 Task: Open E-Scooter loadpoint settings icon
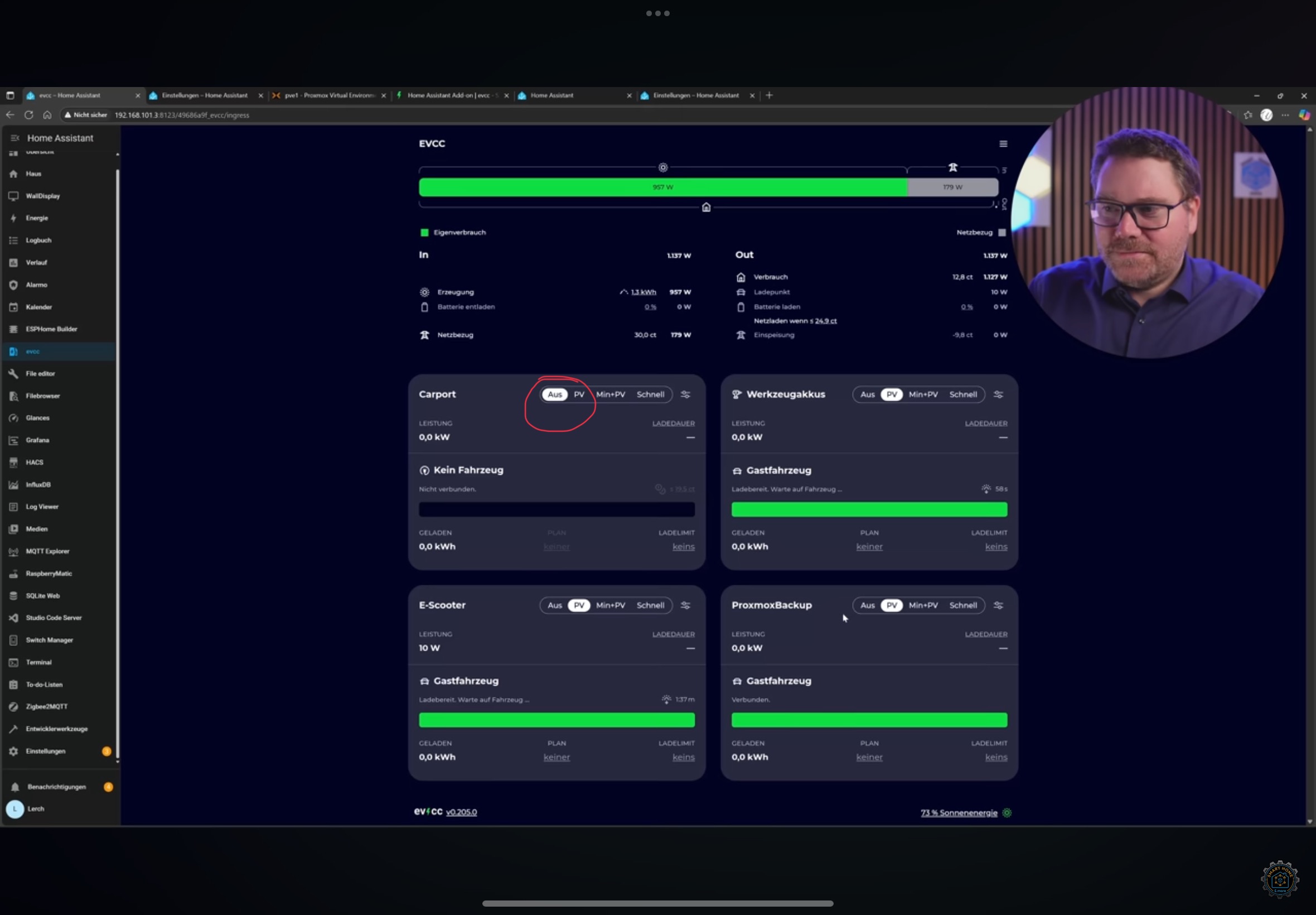click(685, 605)
